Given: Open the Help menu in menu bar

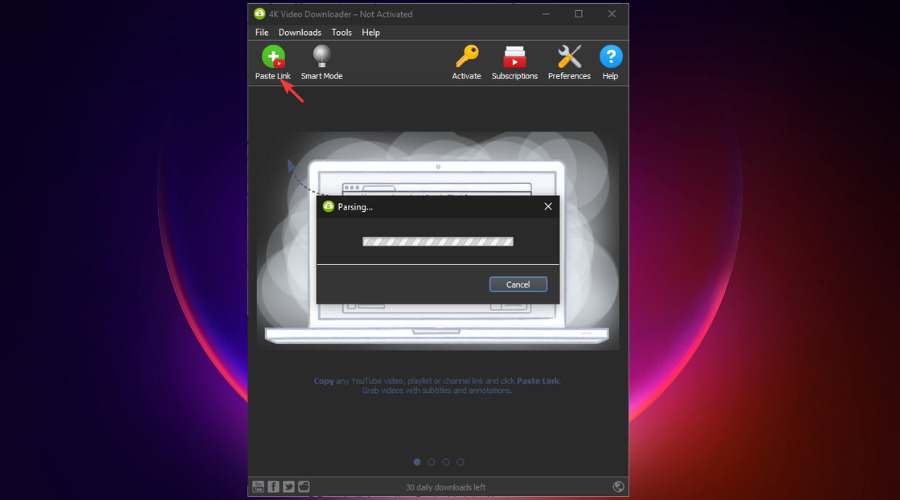Looking at the screenshot, I should click(x=371, y=33).
